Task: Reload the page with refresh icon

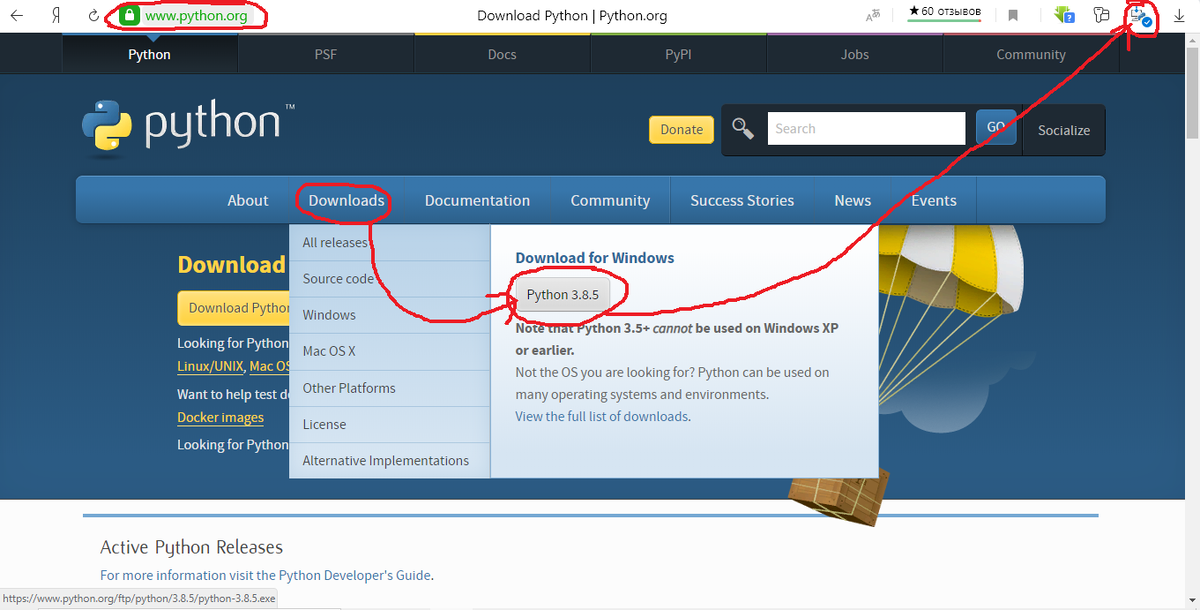Action: click(x=94, y=15)
